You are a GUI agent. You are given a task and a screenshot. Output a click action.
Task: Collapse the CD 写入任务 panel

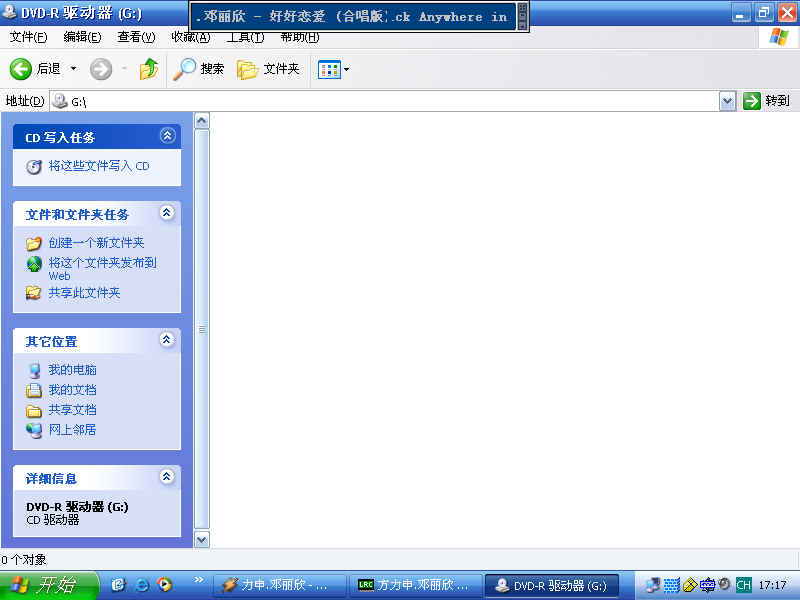167,136
